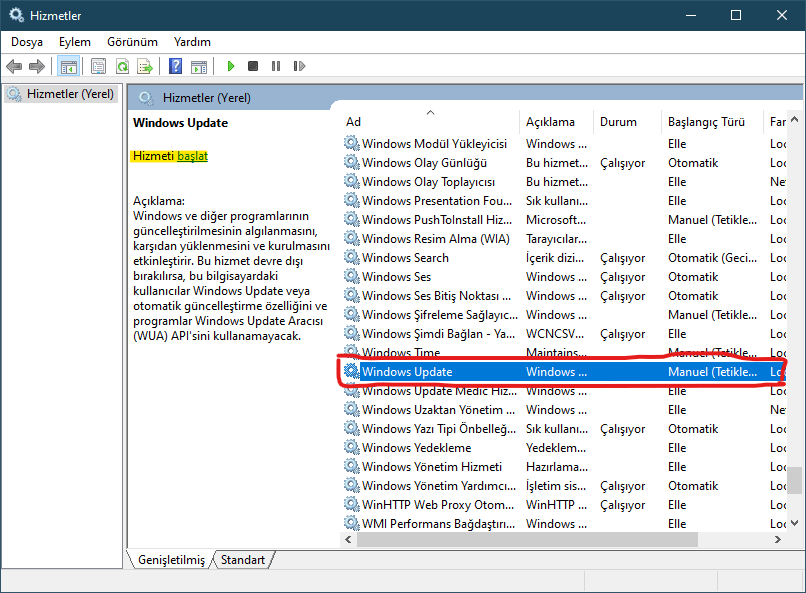This screenshot has width=806, height=593.
Task: Select Windows Yönetim Yardımcı service row
Action: (x=564, y=486)
